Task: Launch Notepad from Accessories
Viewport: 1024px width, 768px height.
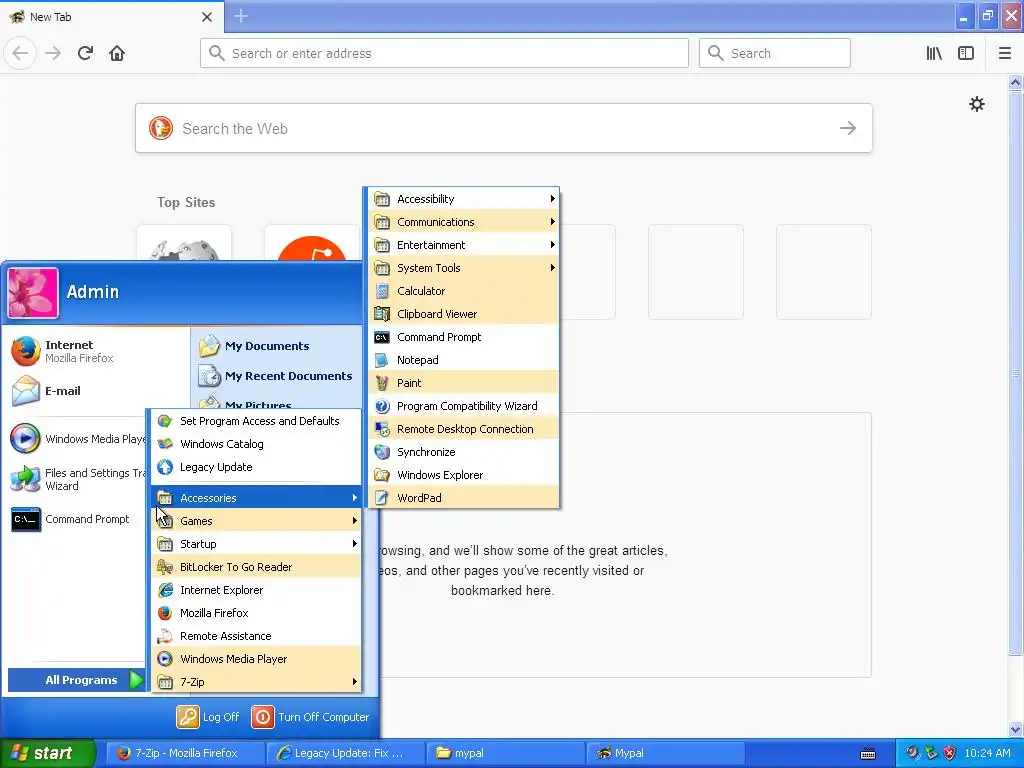Action: point(464,360)
